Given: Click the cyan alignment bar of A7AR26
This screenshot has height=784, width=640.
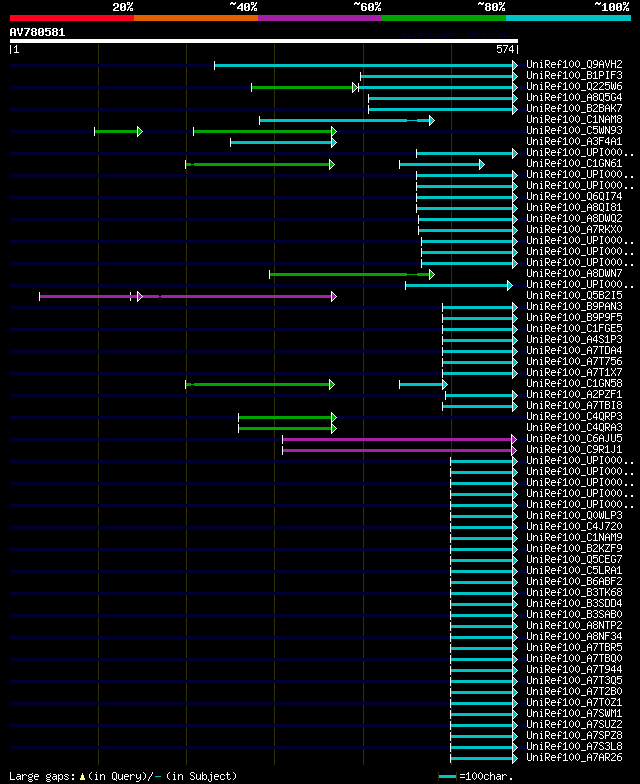Looking at the screenshot, I should (482, 758).
